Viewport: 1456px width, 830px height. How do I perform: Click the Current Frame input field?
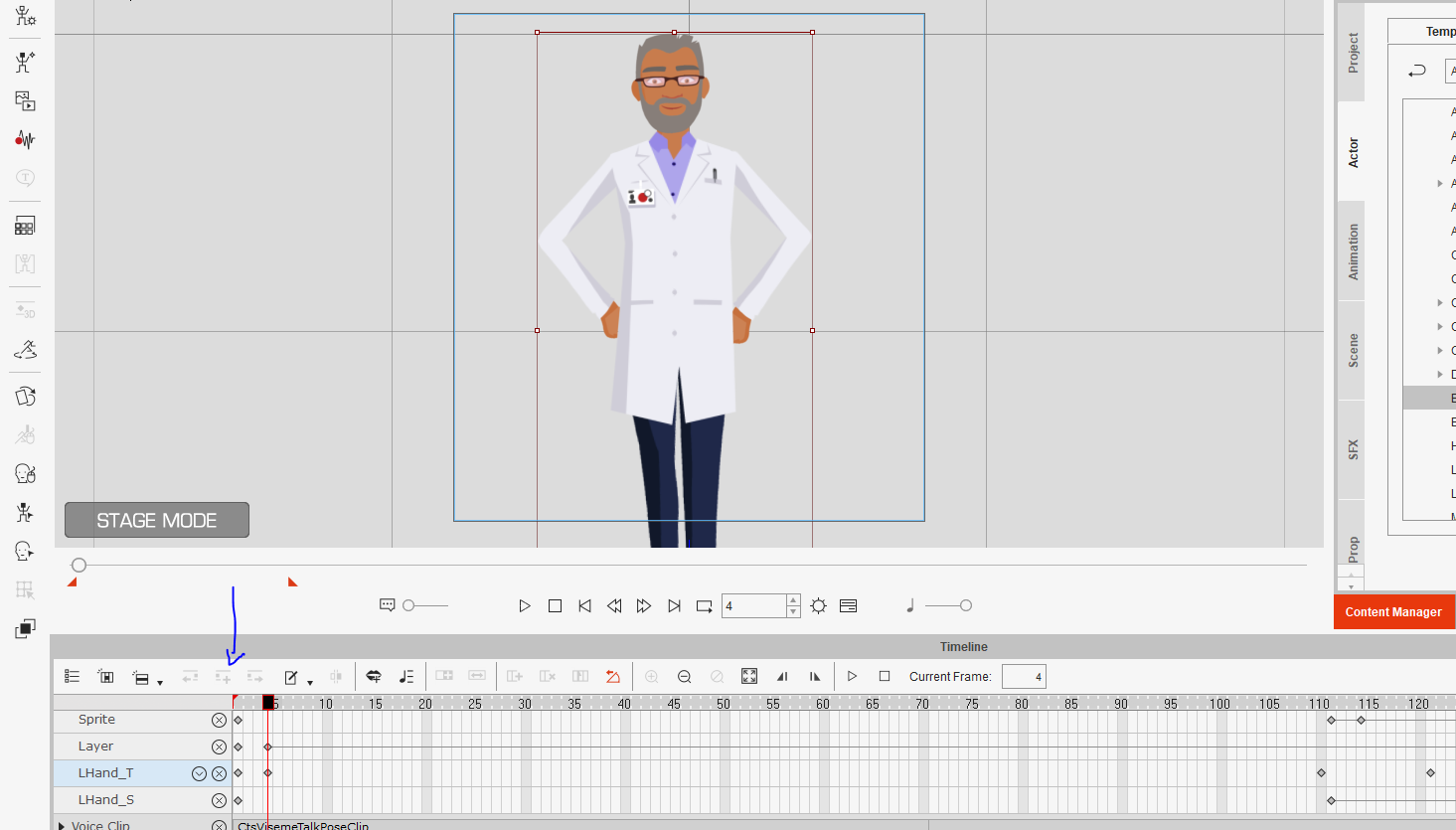point(1024,677)
